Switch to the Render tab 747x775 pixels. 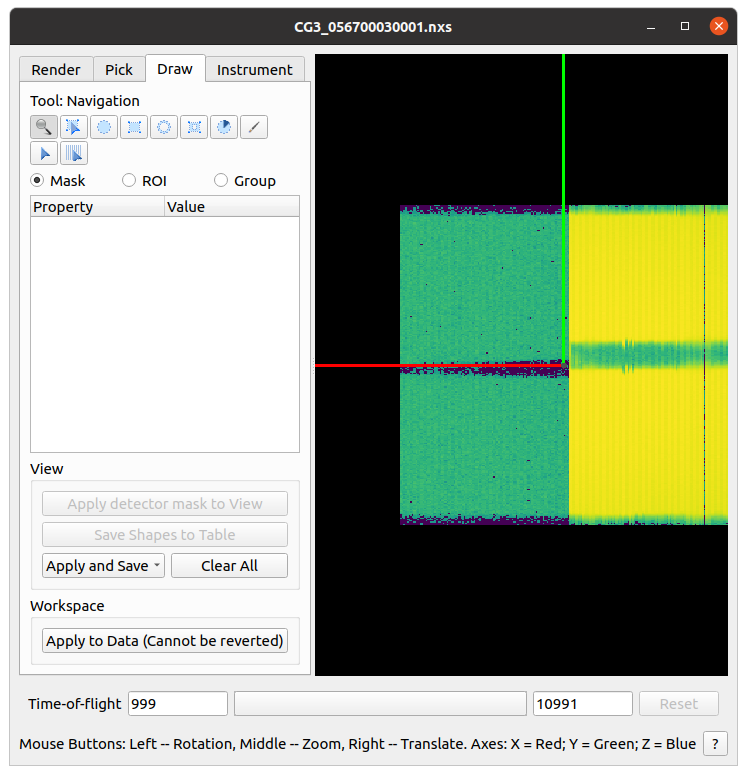(x=56, y=69)
